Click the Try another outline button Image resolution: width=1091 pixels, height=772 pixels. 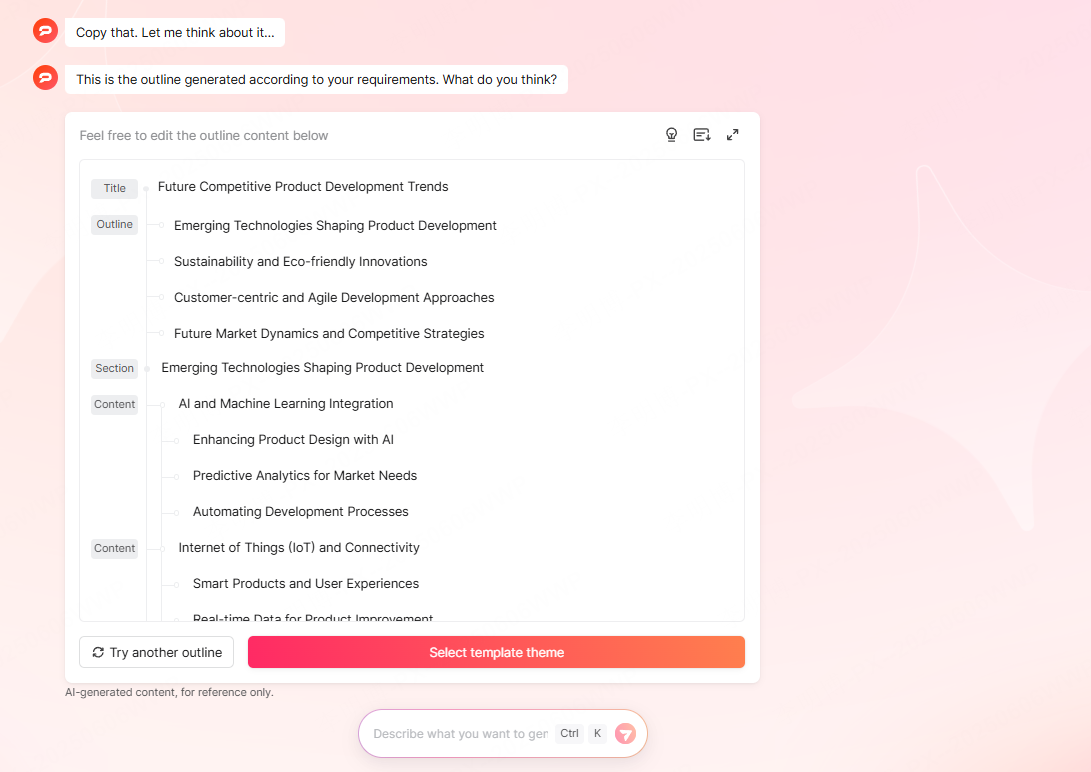pyautogui.click(x=156, y=652)
